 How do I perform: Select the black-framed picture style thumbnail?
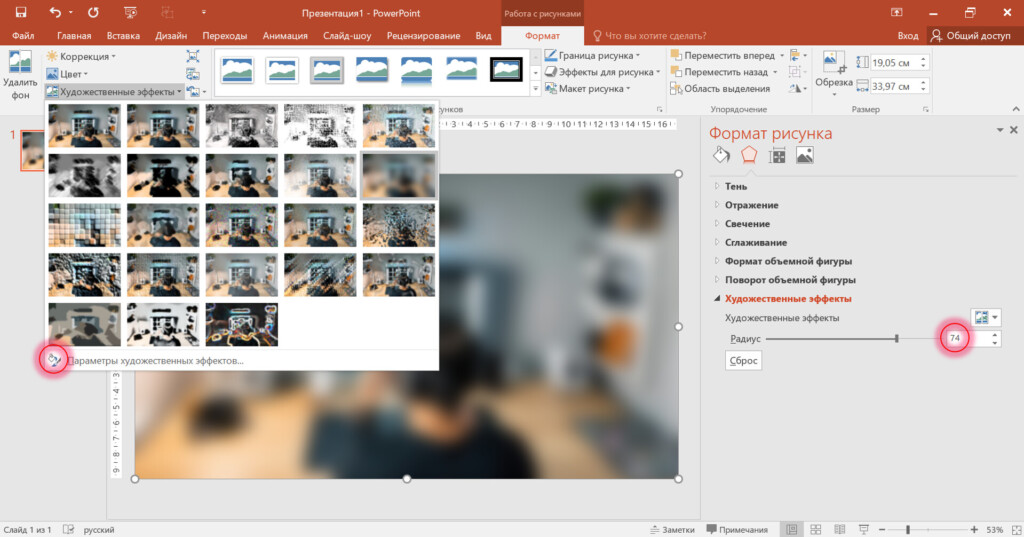506,68
